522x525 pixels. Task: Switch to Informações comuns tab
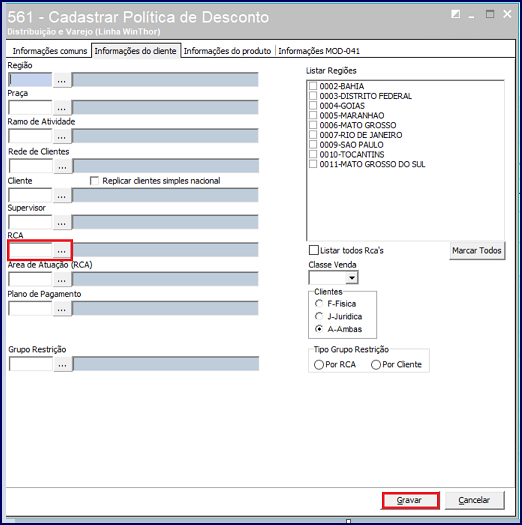[50, 51]
